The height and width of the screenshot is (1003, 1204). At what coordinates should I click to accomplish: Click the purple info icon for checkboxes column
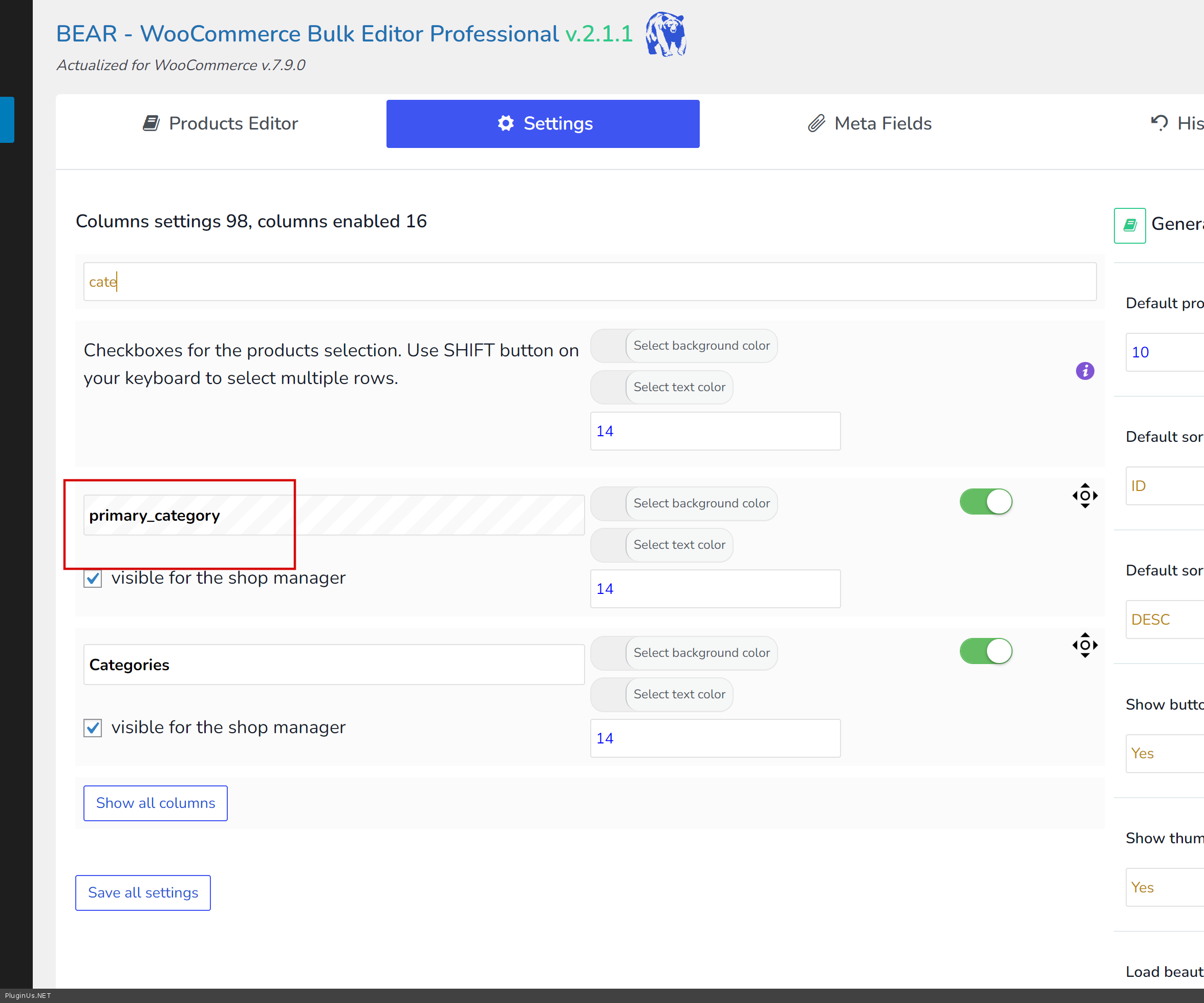1085,371
